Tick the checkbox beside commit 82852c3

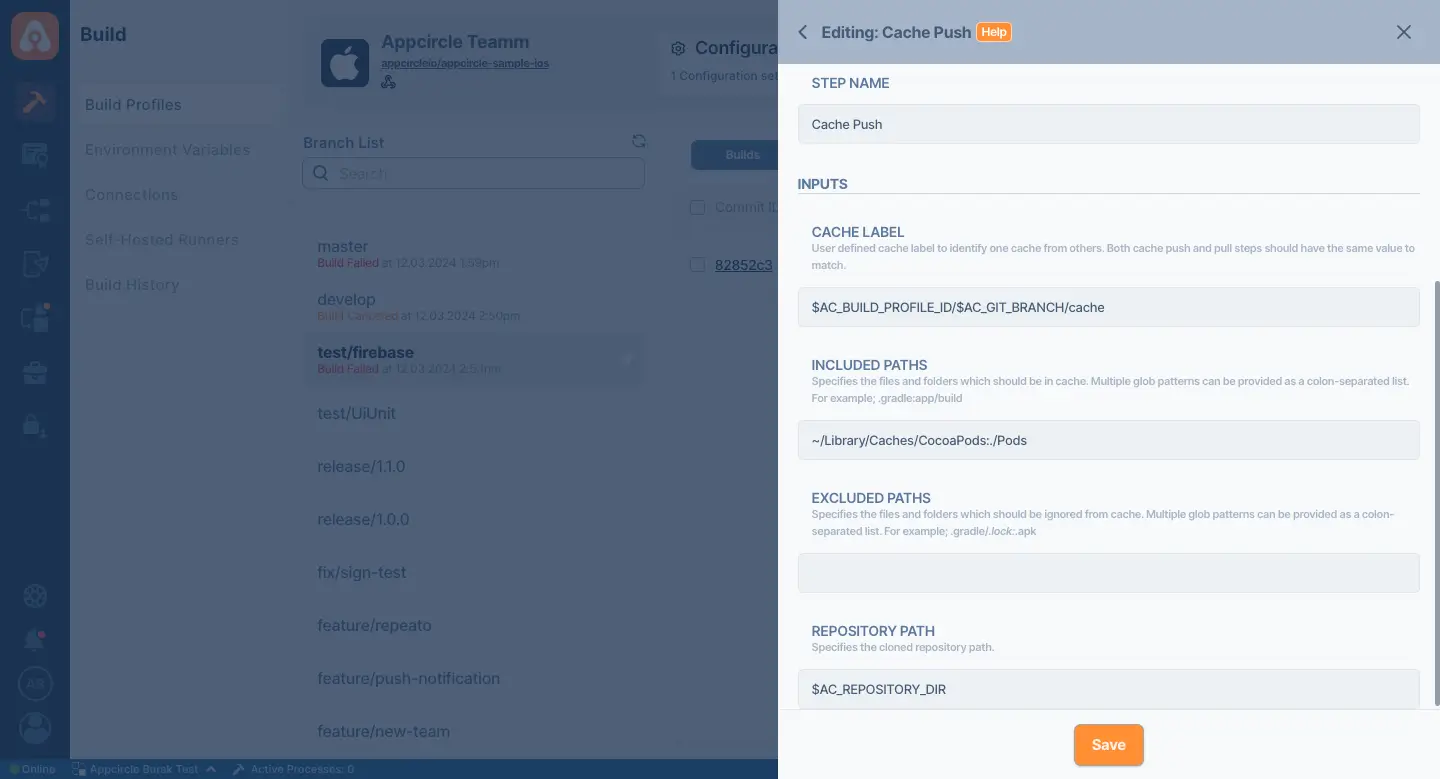(698, 265)
